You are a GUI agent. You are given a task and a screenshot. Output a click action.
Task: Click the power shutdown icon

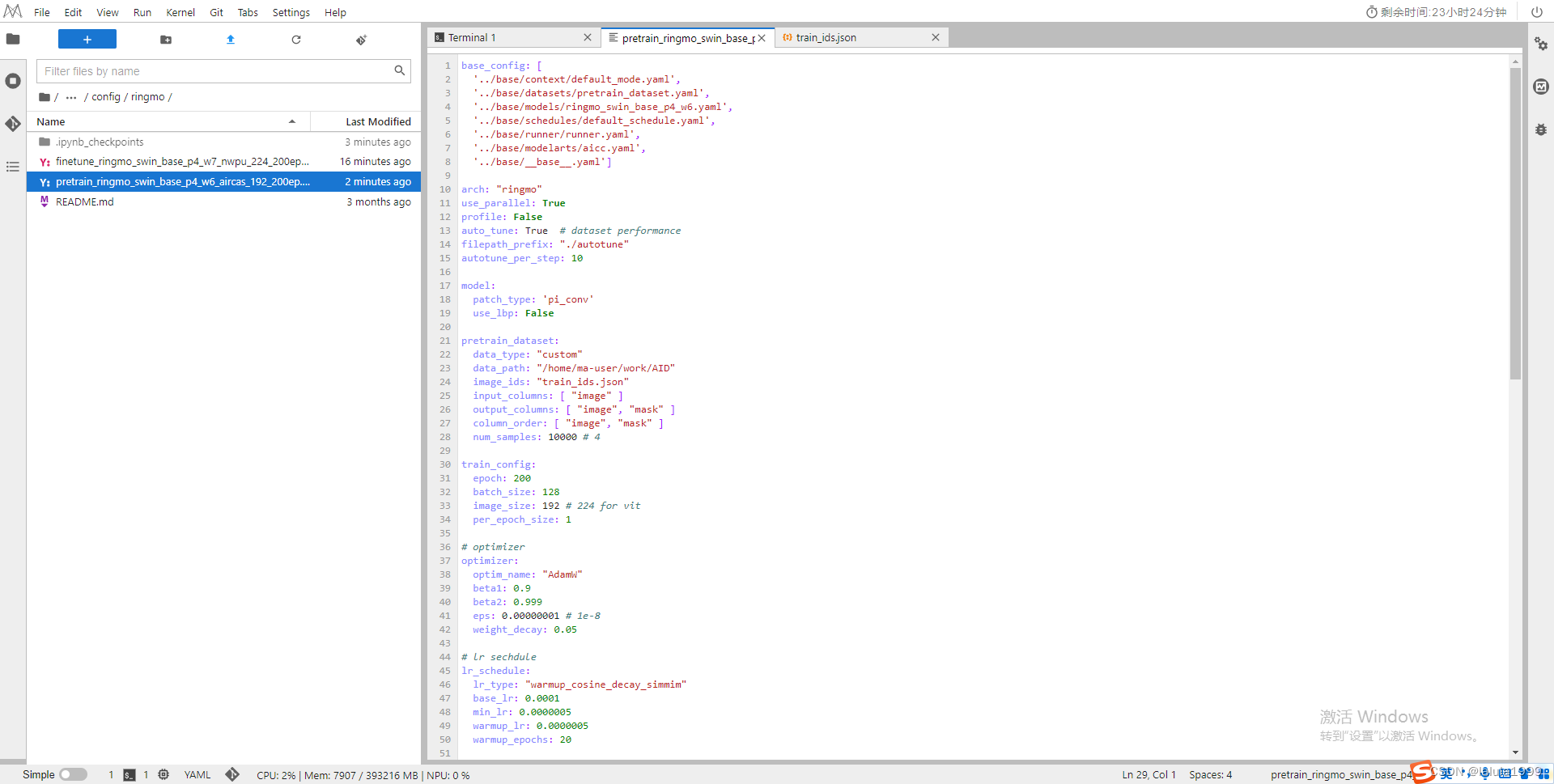coord(1536,12)
